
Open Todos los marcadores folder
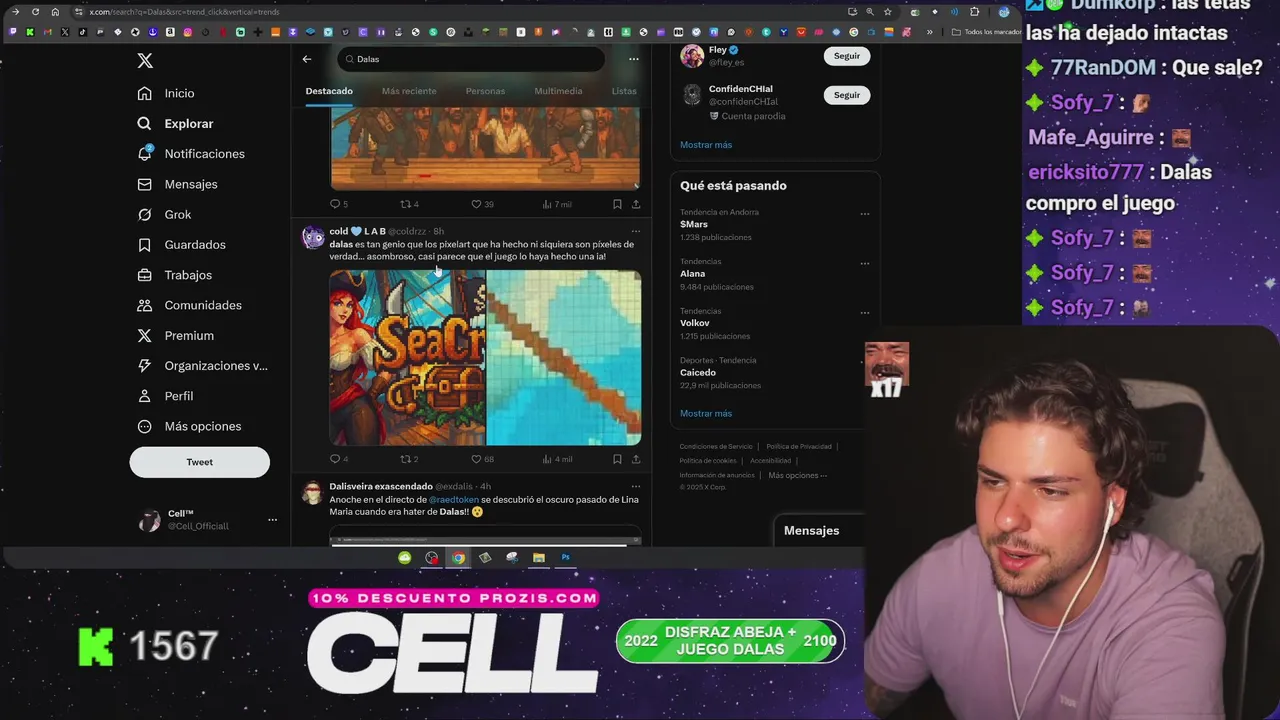pyautogui.click(x=987, y=32)
